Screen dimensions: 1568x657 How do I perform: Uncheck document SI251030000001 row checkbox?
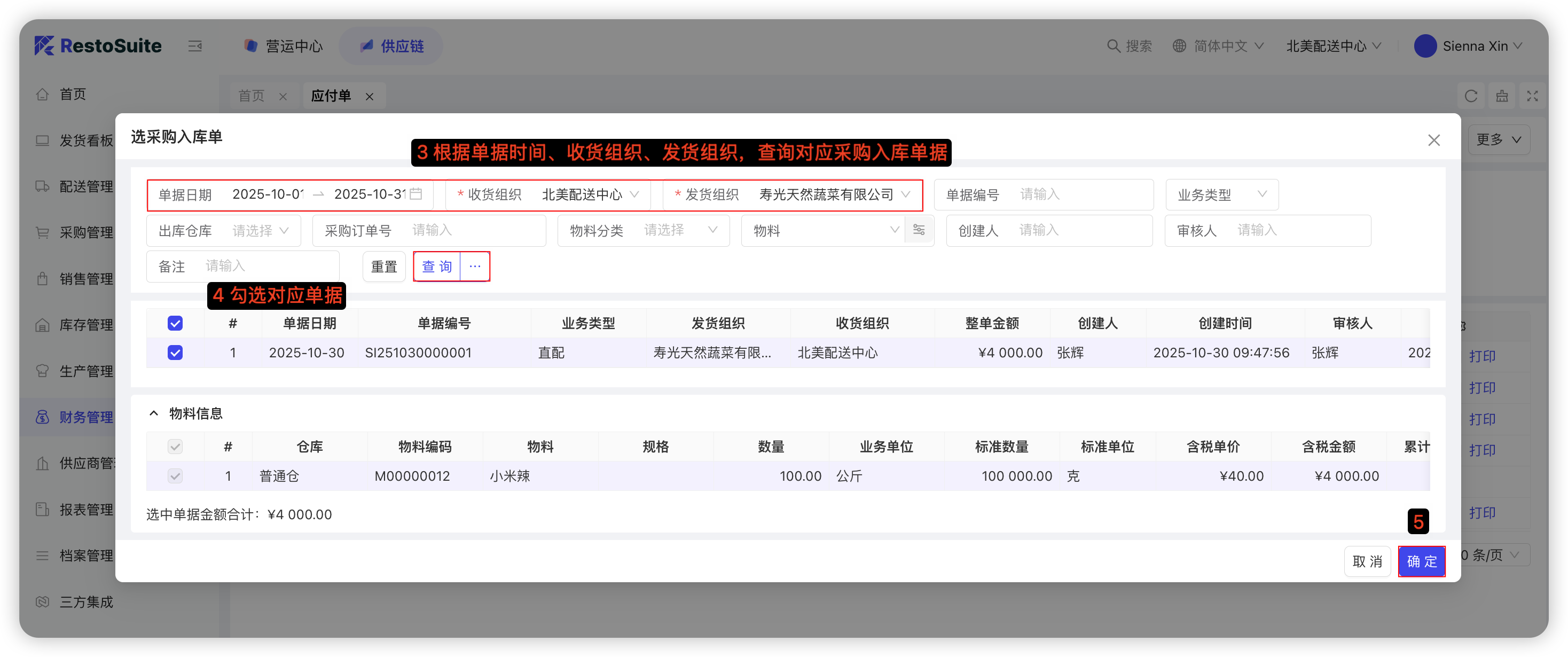coord(175,353)
